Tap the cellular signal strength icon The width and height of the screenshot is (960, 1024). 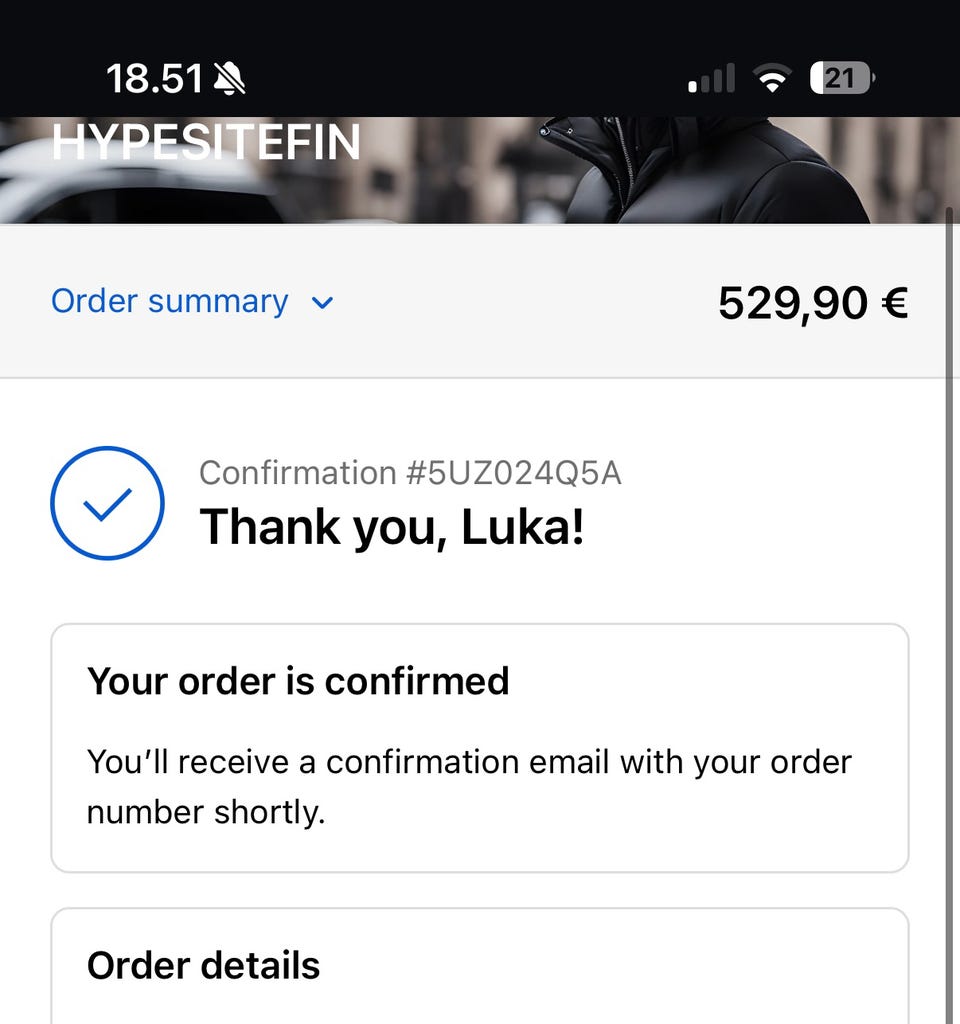click(x=712, y=79)
